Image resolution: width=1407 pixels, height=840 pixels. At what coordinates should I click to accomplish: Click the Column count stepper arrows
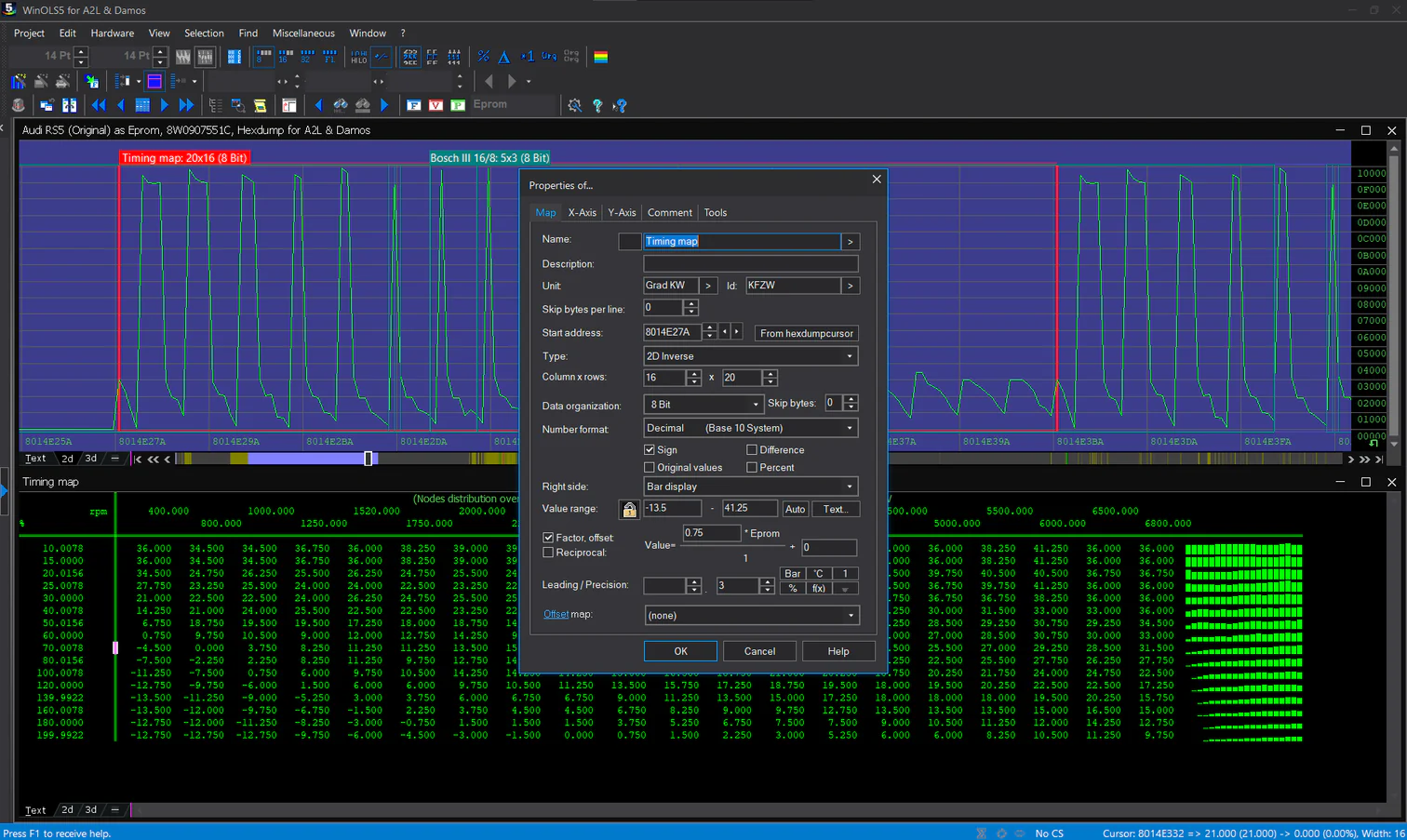click(693, 378)
